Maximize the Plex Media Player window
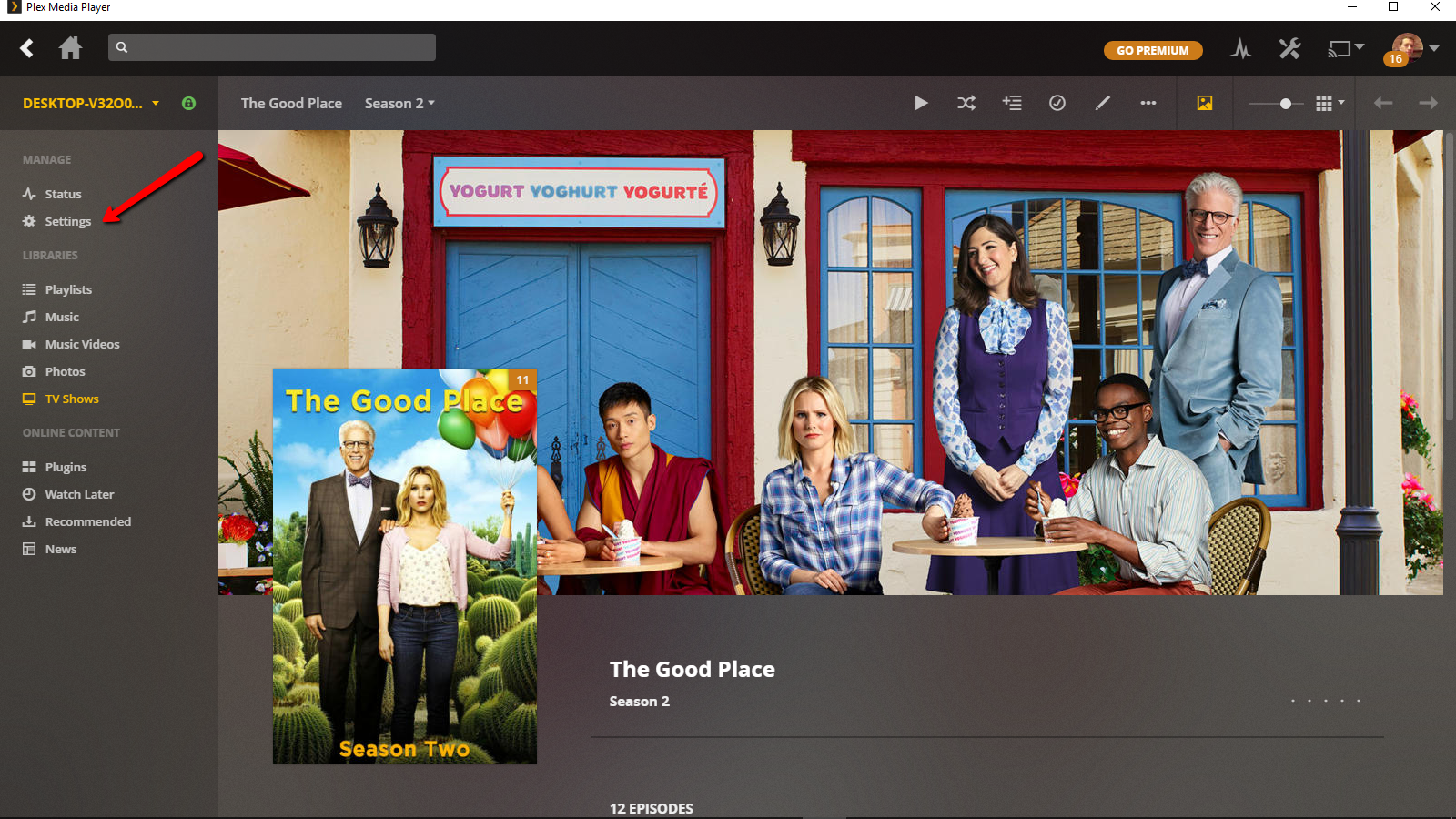The image size is (1456, 819). tap(1393, 7)
